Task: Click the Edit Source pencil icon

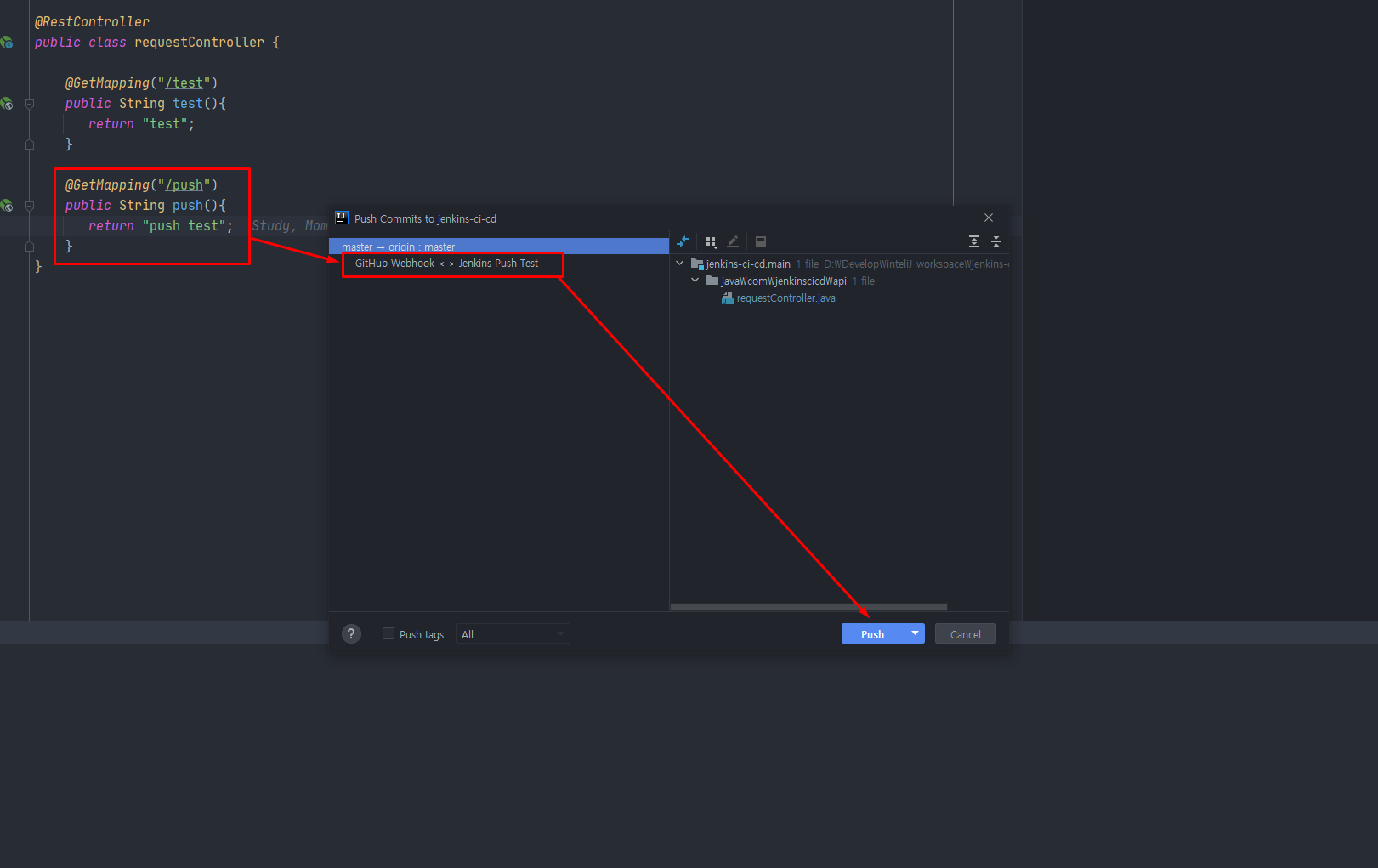Action: click(x=733, y=241)
